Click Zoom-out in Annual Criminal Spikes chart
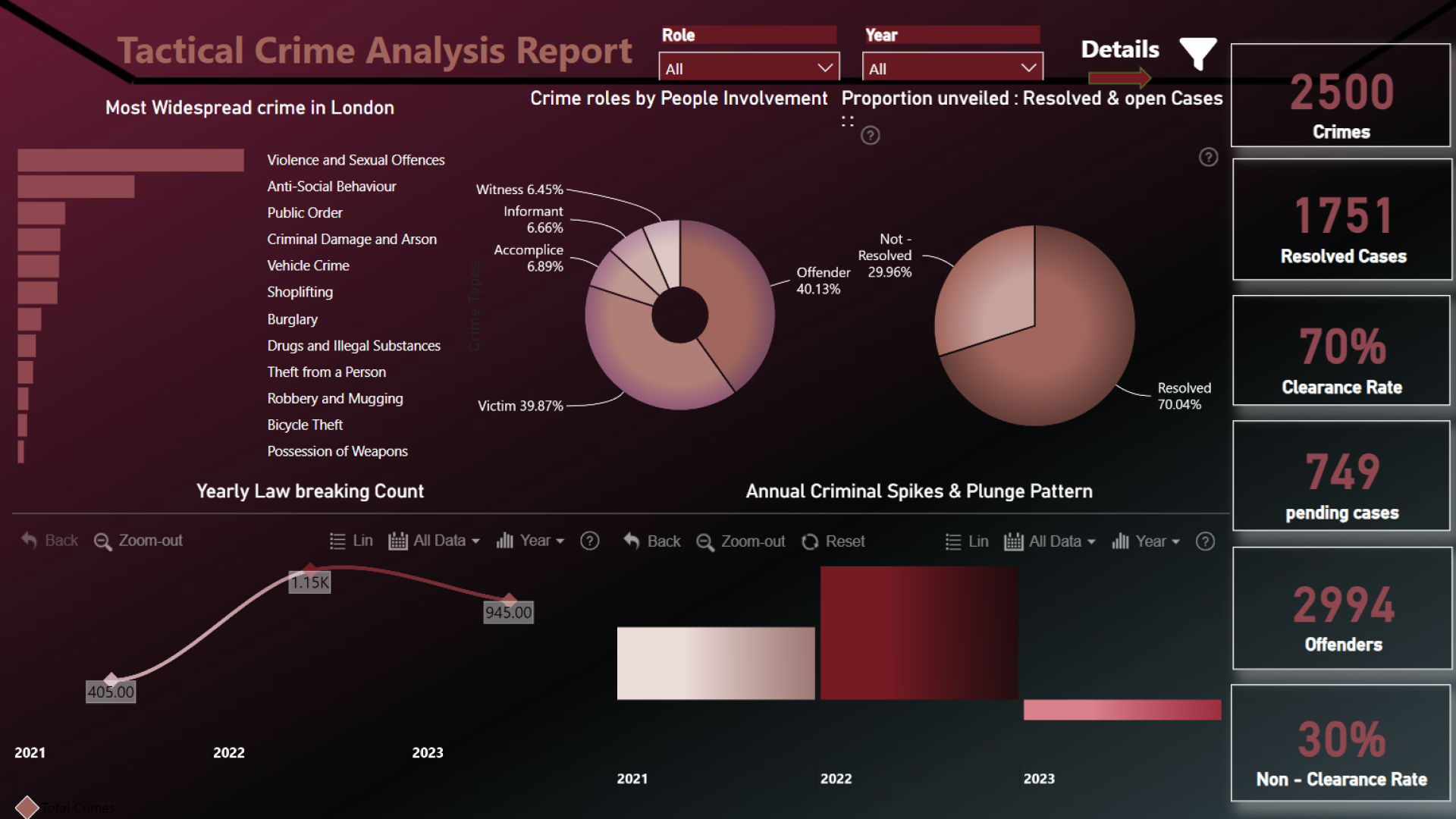 [741, 541]
